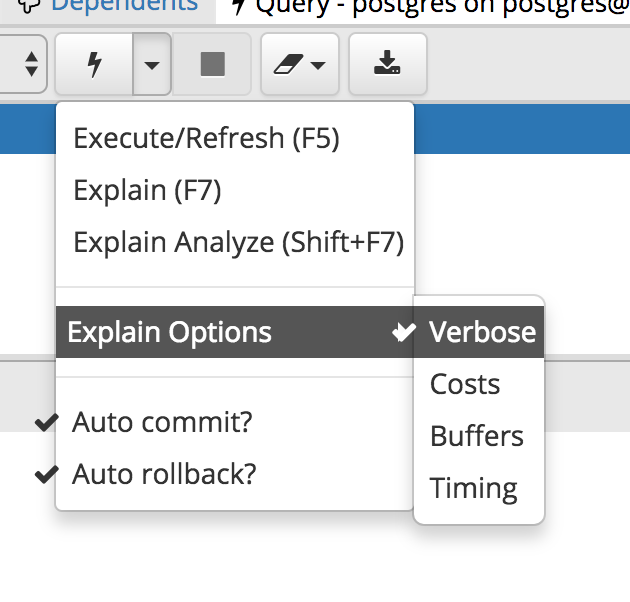
Task: Select Explain Analyze (Shift+F7) option
Action: [x=238, y=242]
